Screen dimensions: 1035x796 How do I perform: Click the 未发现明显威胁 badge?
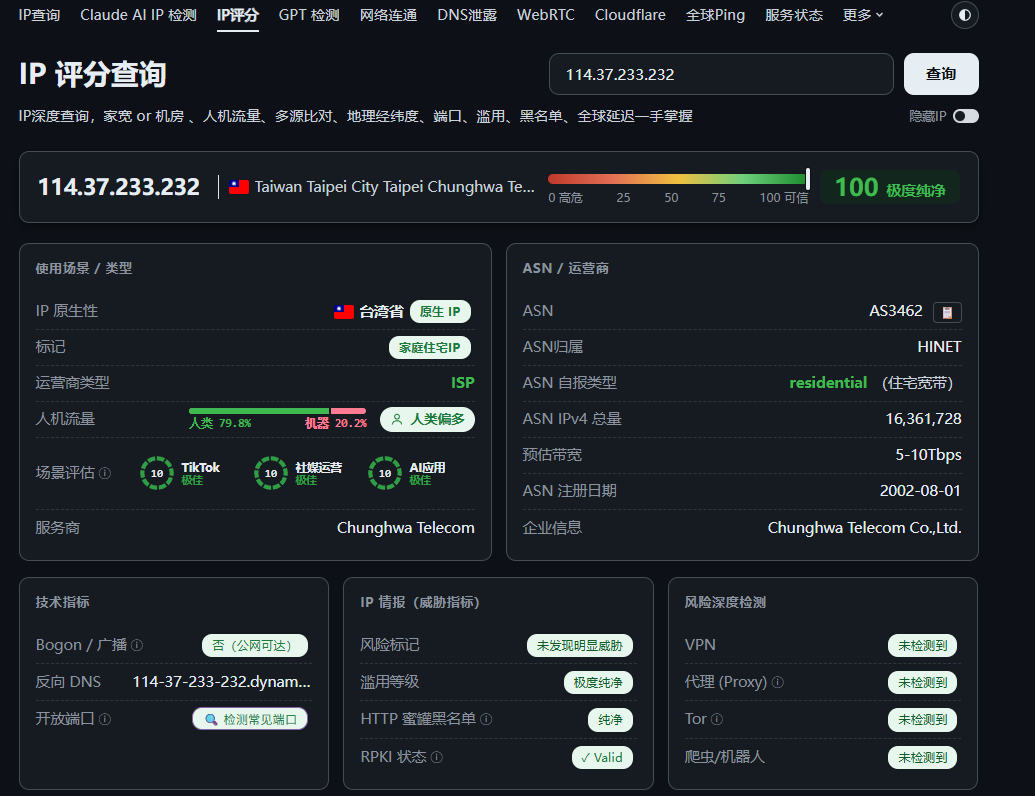point(580,646)
